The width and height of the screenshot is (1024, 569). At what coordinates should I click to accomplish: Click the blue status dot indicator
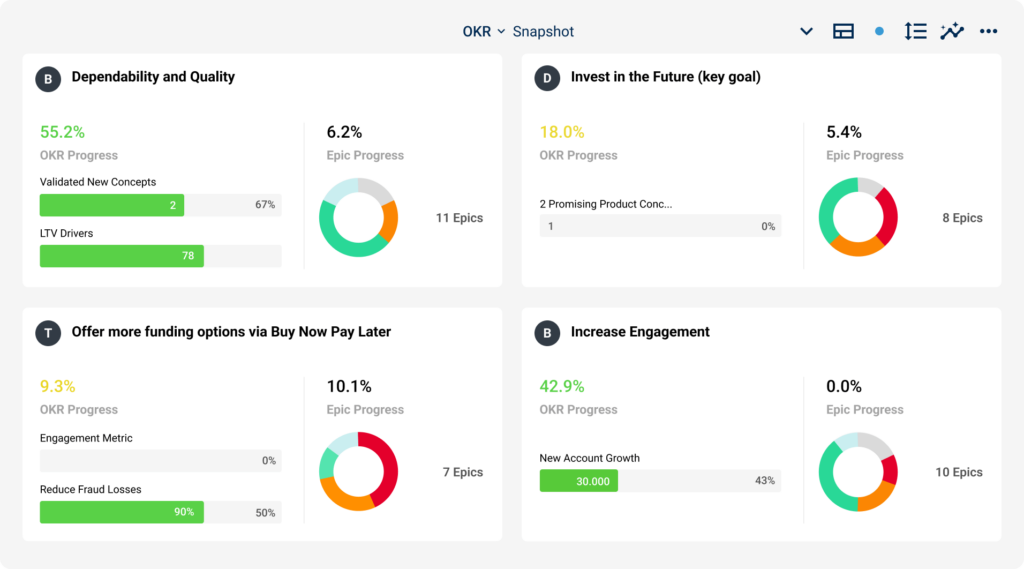(x=879, y=31)
